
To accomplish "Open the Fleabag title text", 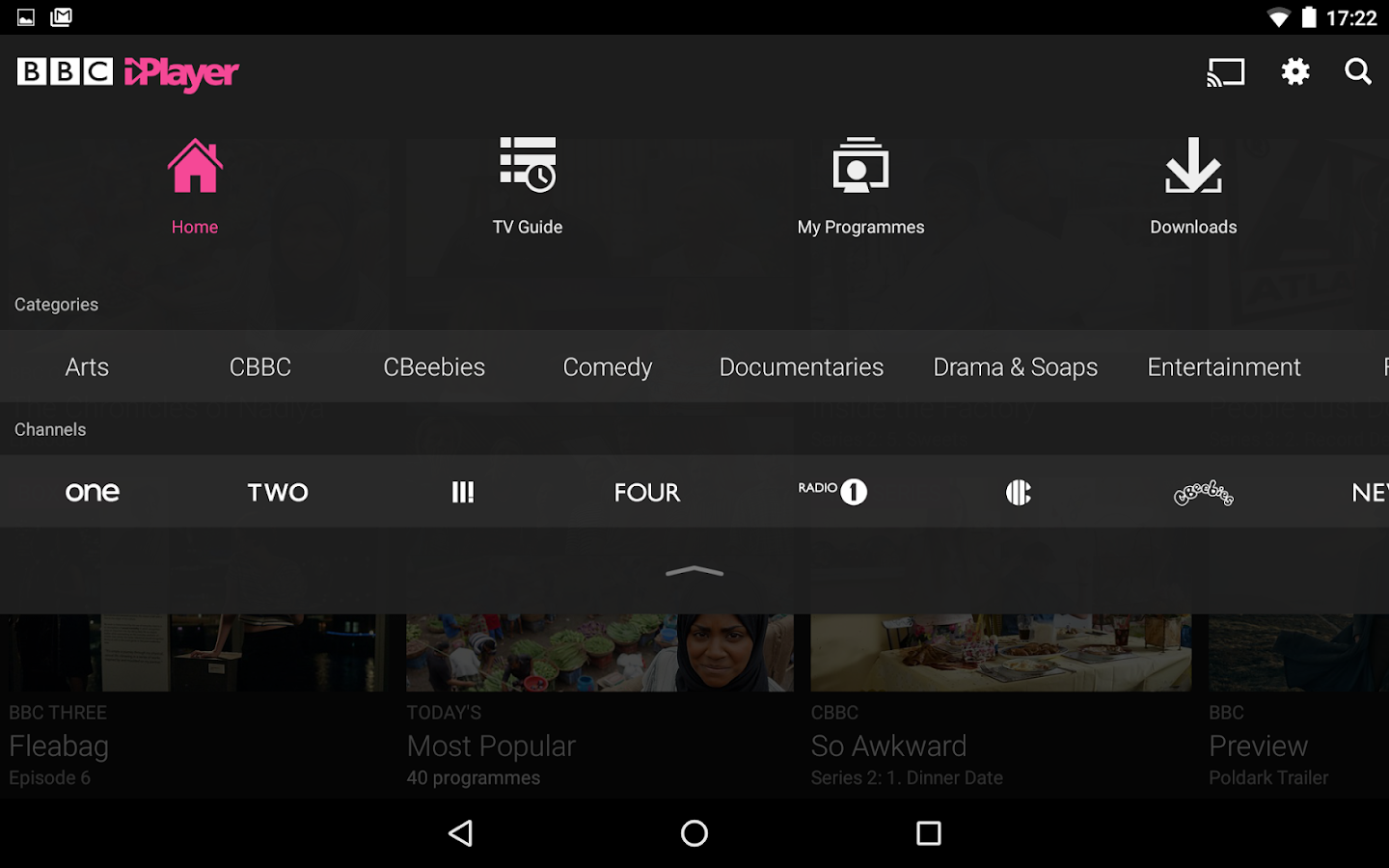I will [x=59, y=746].
